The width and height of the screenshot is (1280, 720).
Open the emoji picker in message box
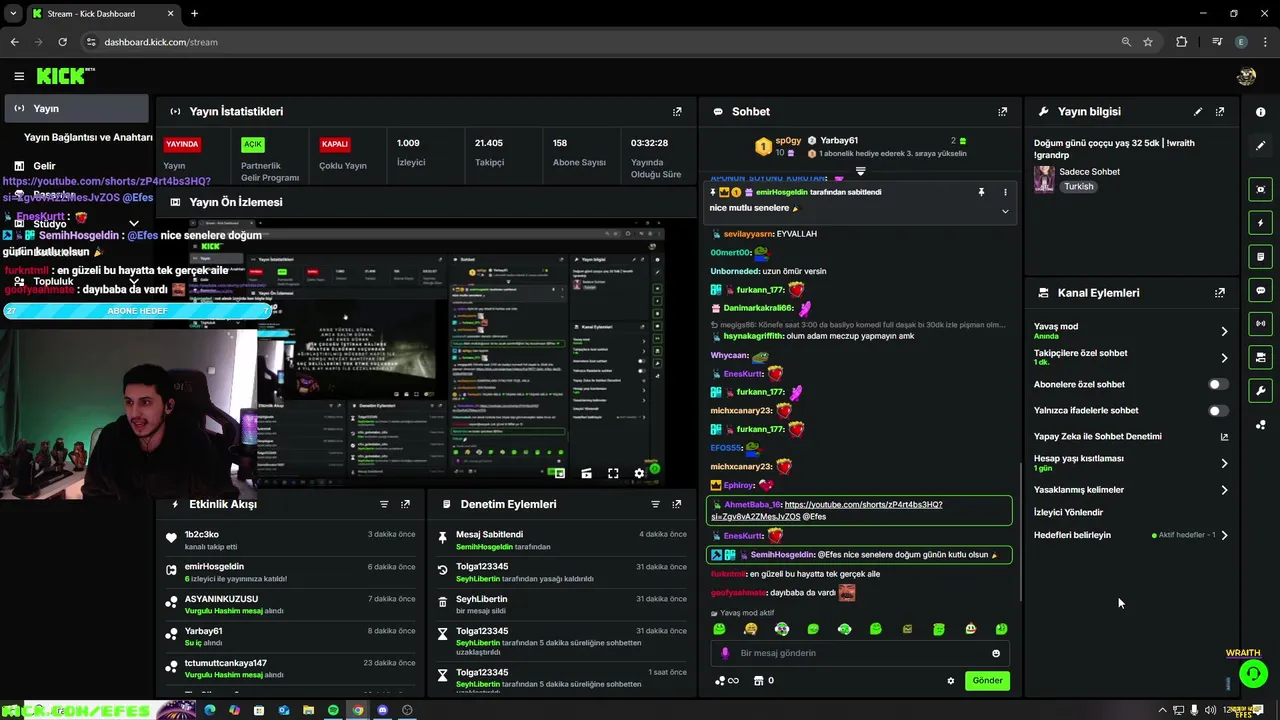tap(996, 653)
